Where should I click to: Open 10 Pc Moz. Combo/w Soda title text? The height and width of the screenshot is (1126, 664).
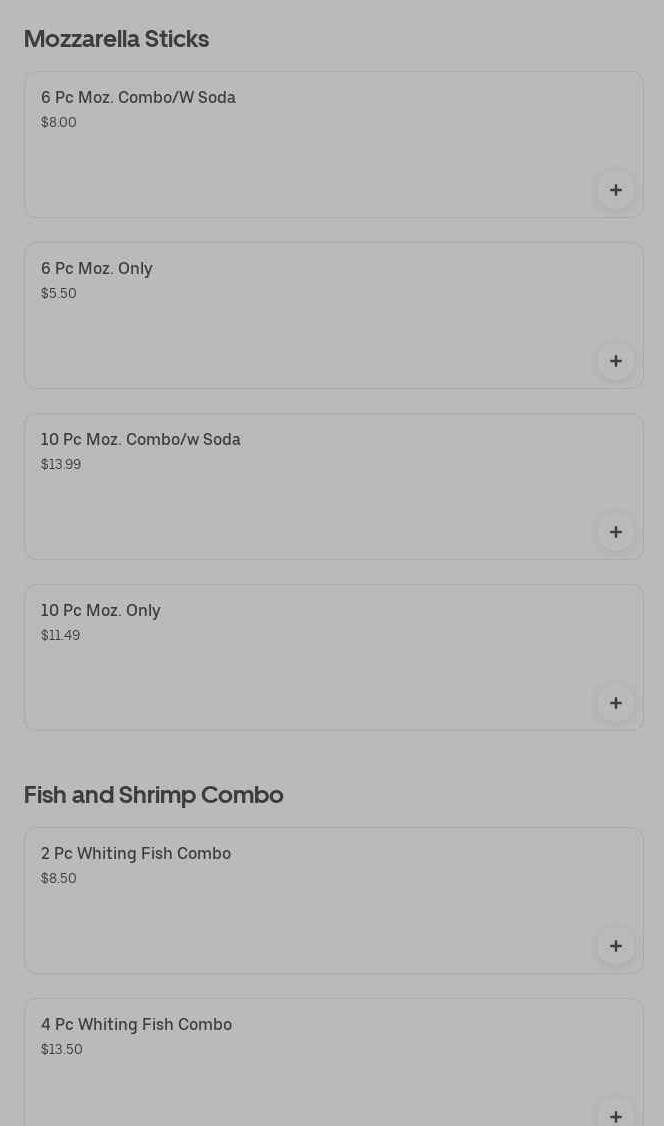[x=140, y=440]
